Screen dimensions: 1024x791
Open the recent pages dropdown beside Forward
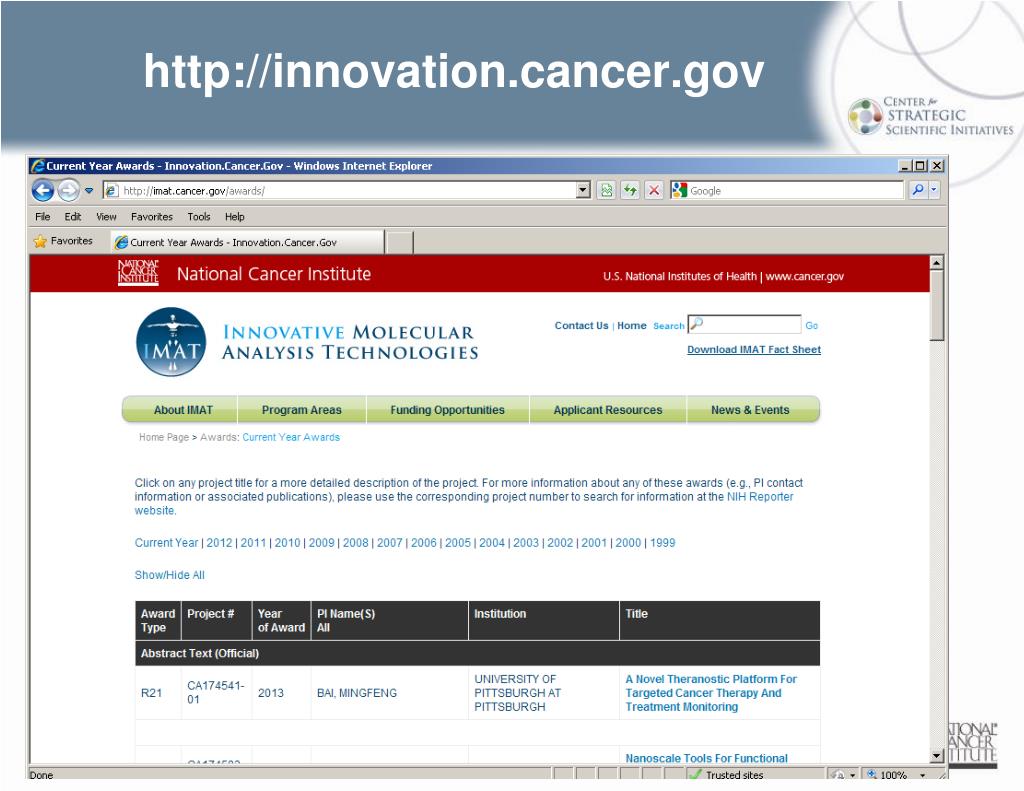click(89, 191)
